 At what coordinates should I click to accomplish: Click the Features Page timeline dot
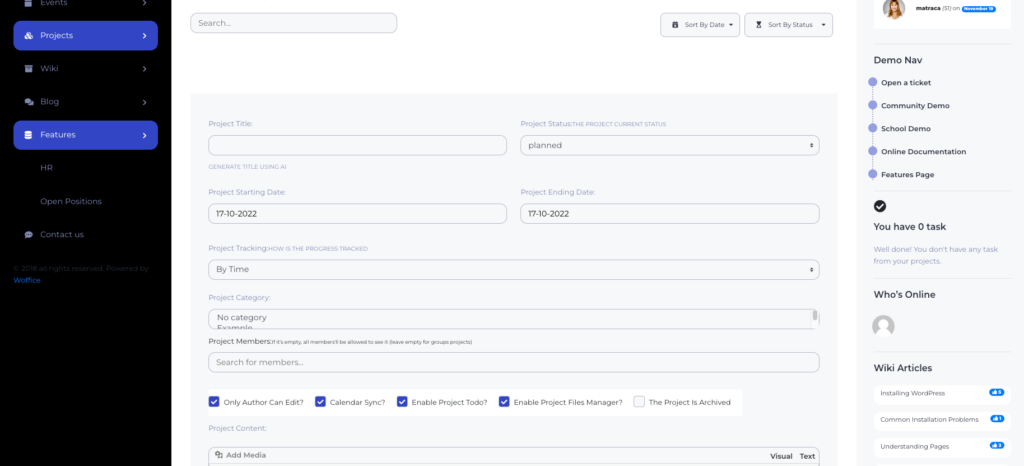coord(872,174)
